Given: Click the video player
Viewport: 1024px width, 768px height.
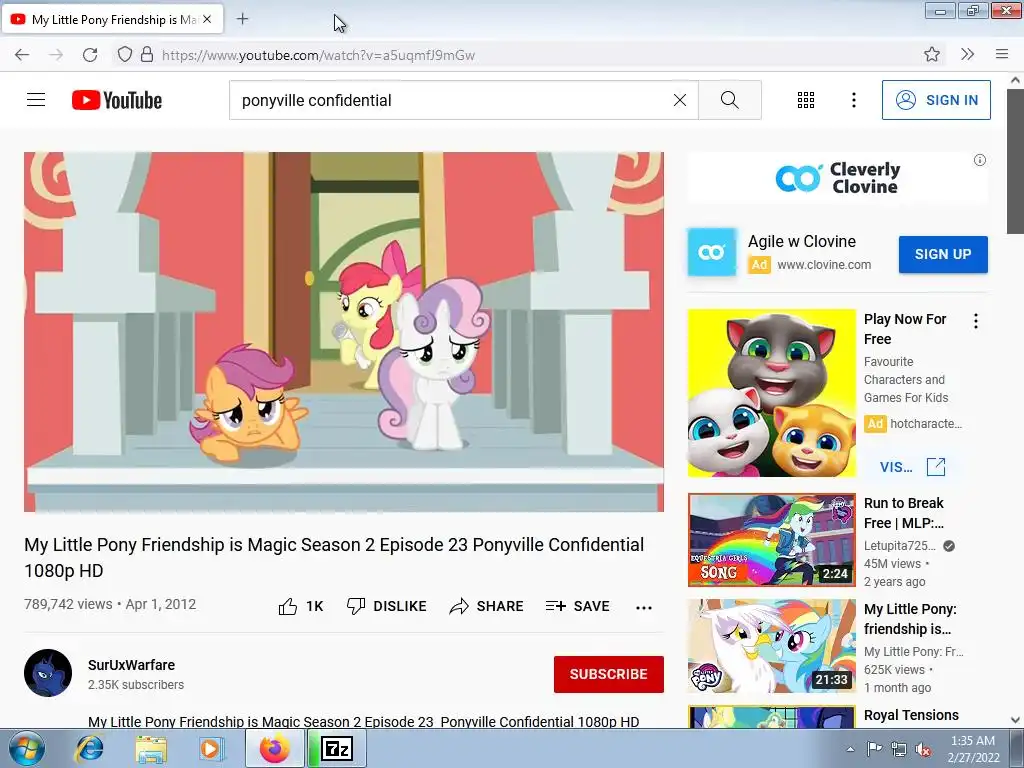Looking at the screenshot, I should [344, 332].
